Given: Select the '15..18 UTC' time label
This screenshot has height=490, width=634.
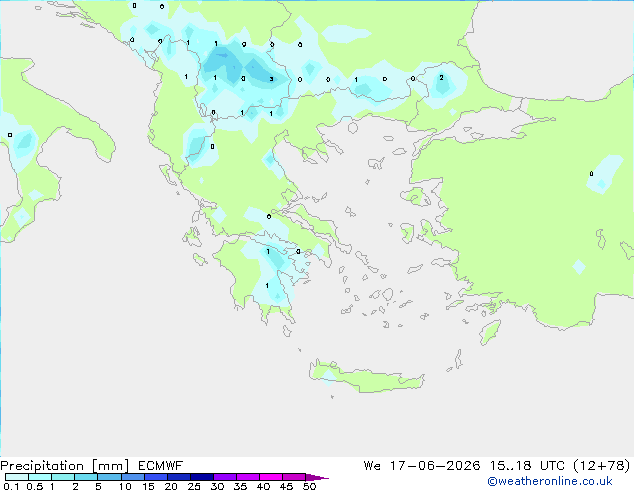Looking at the screenshot, I should (527, 466).
